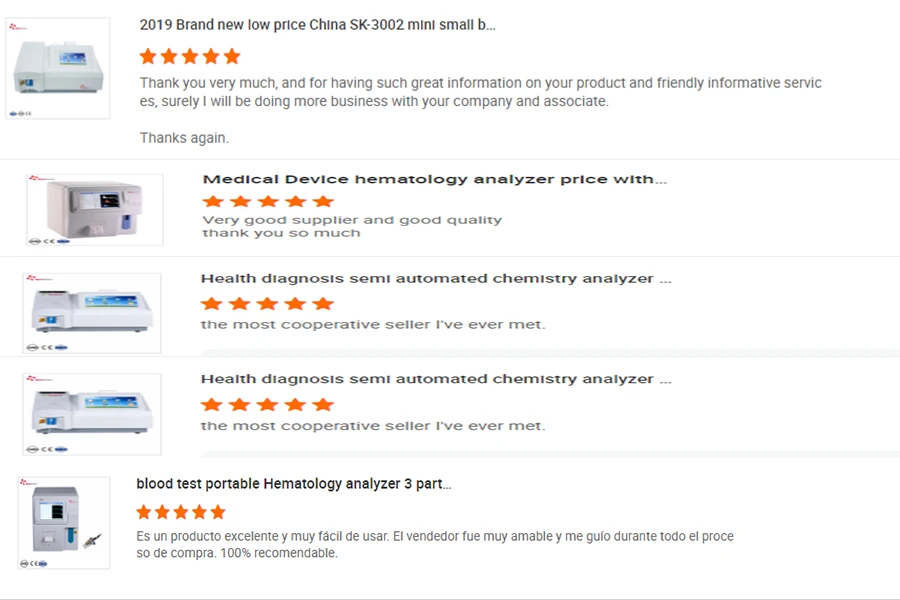This screenshot has height=600, width=900.
Task: Open the Medical Device hematology analyzer thumbnail
Action: [94, 210]
